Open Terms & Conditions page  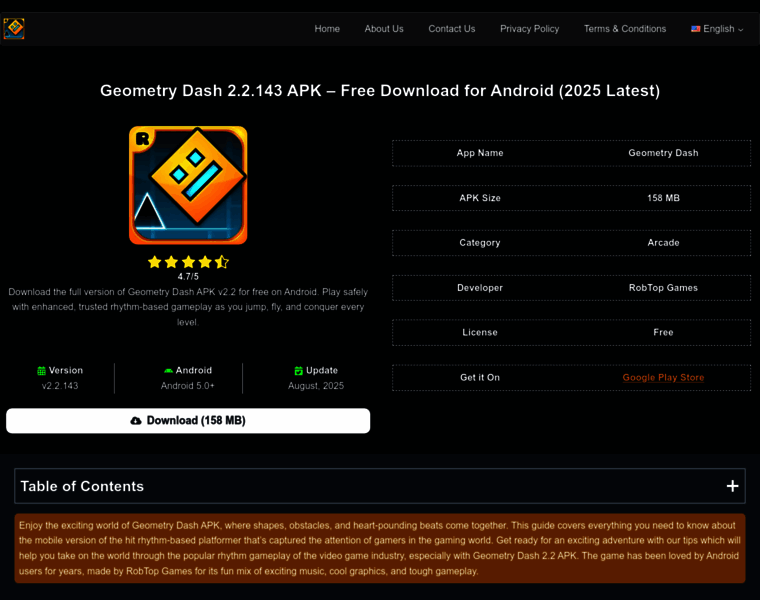tap(625, 29)
